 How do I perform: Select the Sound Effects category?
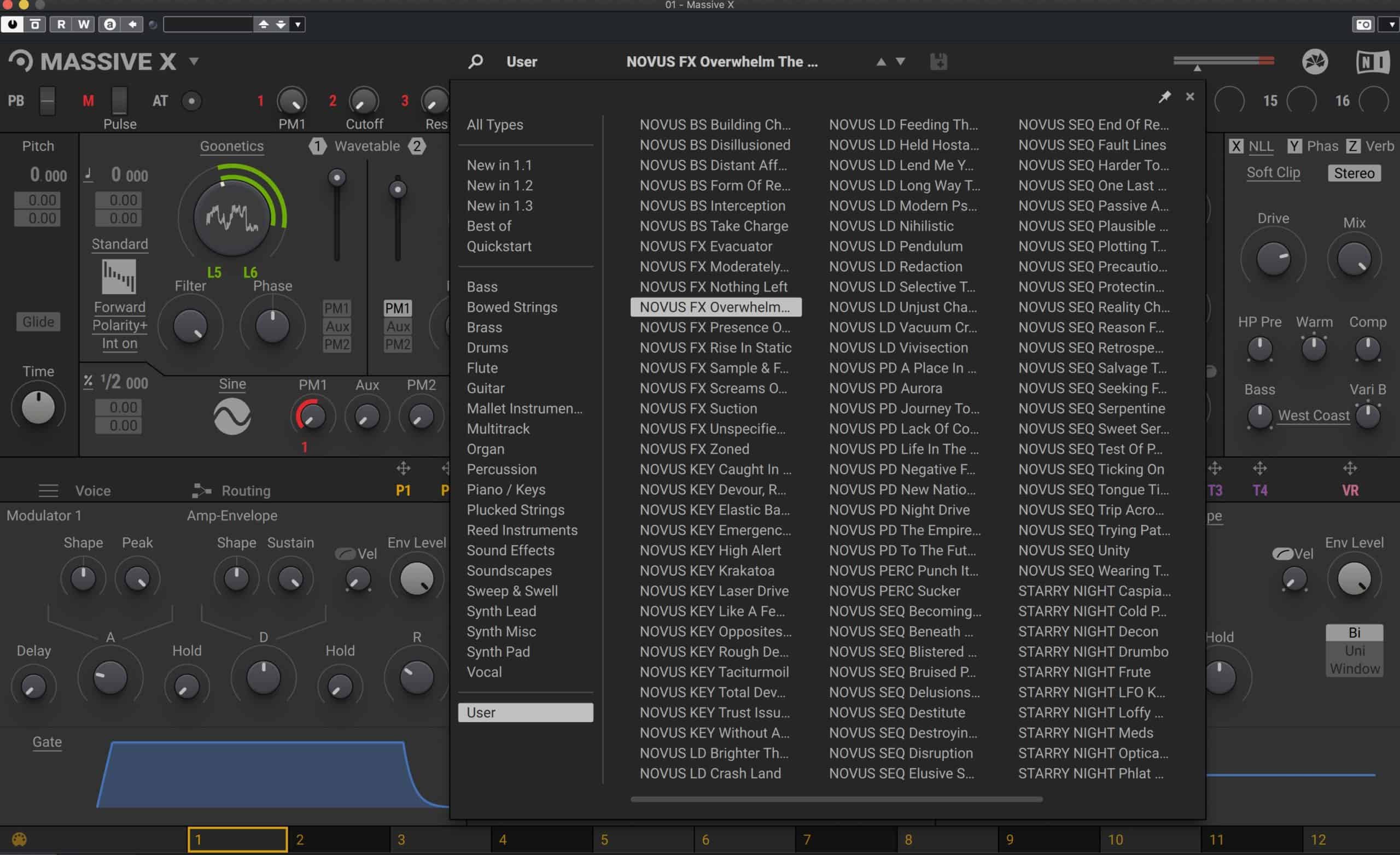pyautogui.click(x=510, y=551)
